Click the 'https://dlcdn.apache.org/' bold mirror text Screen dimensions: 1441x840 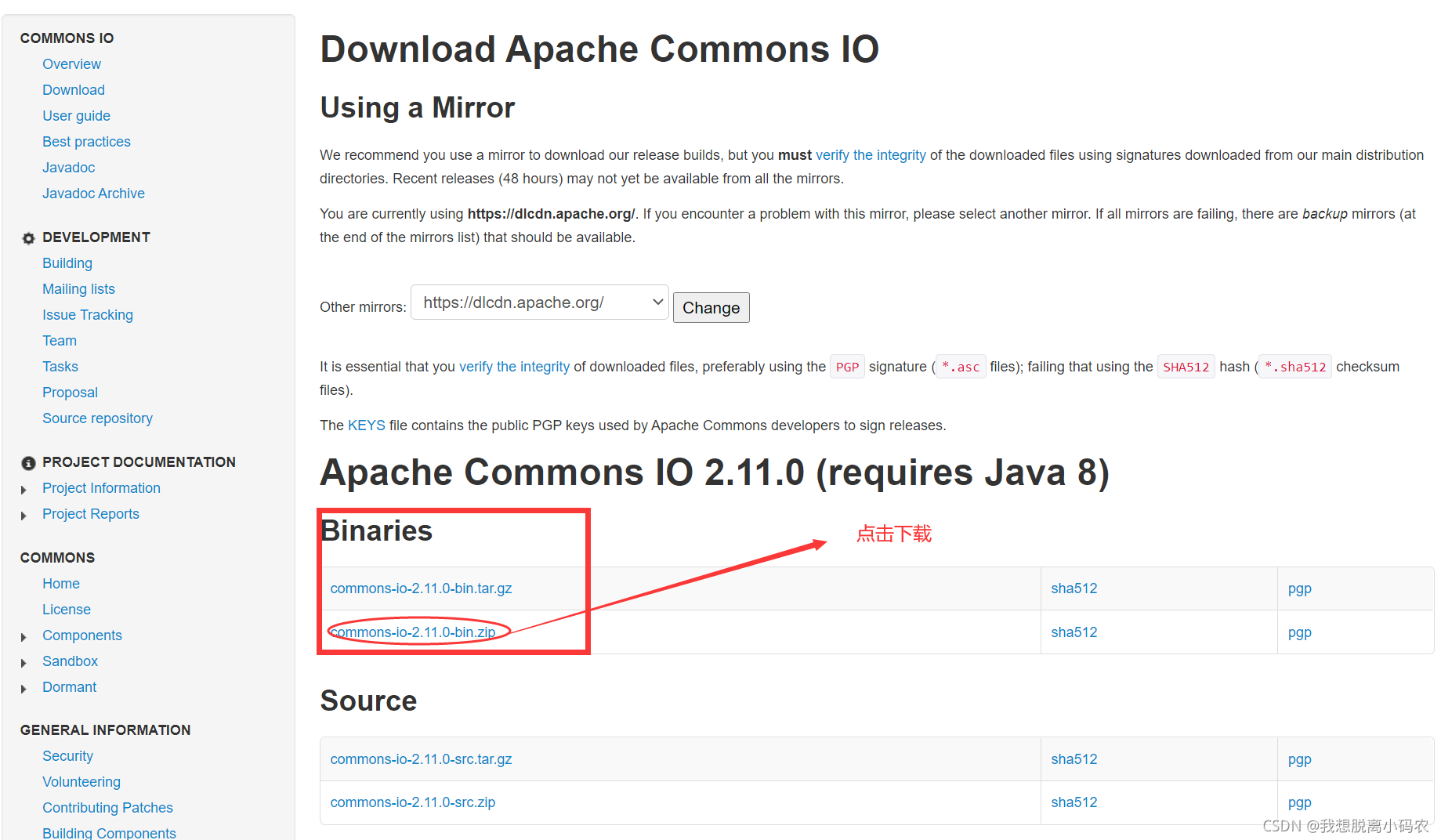(x=551, y=214)
